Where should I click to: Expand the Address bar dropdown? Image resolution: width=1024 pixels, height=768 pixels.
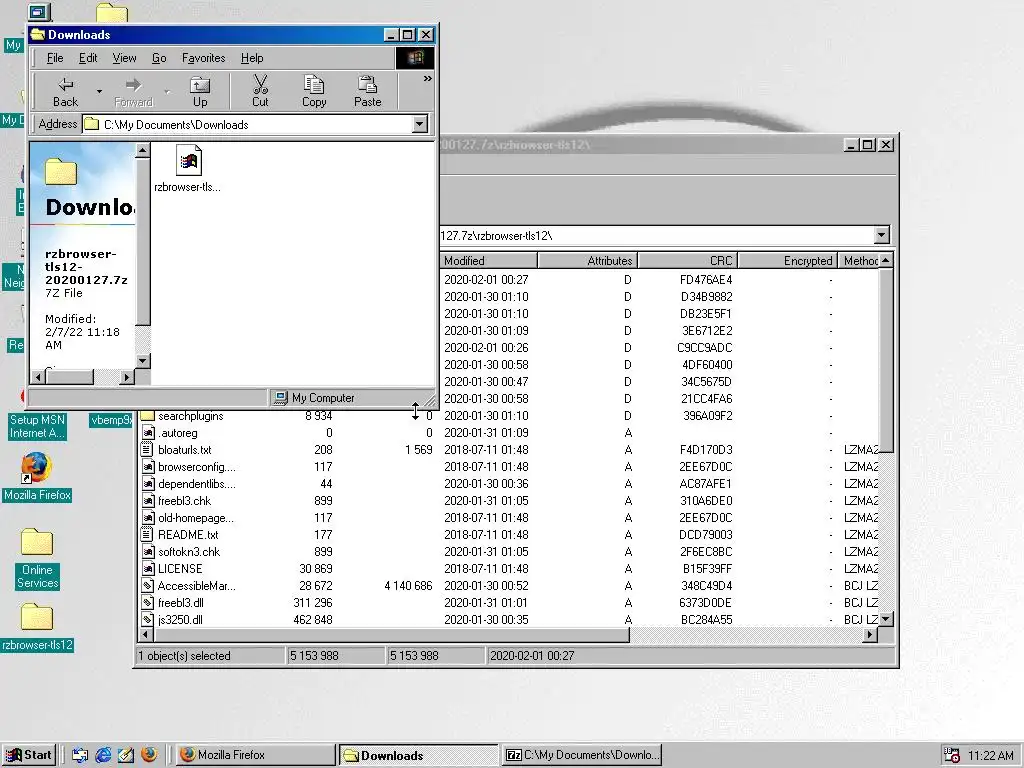click(420, 124)
